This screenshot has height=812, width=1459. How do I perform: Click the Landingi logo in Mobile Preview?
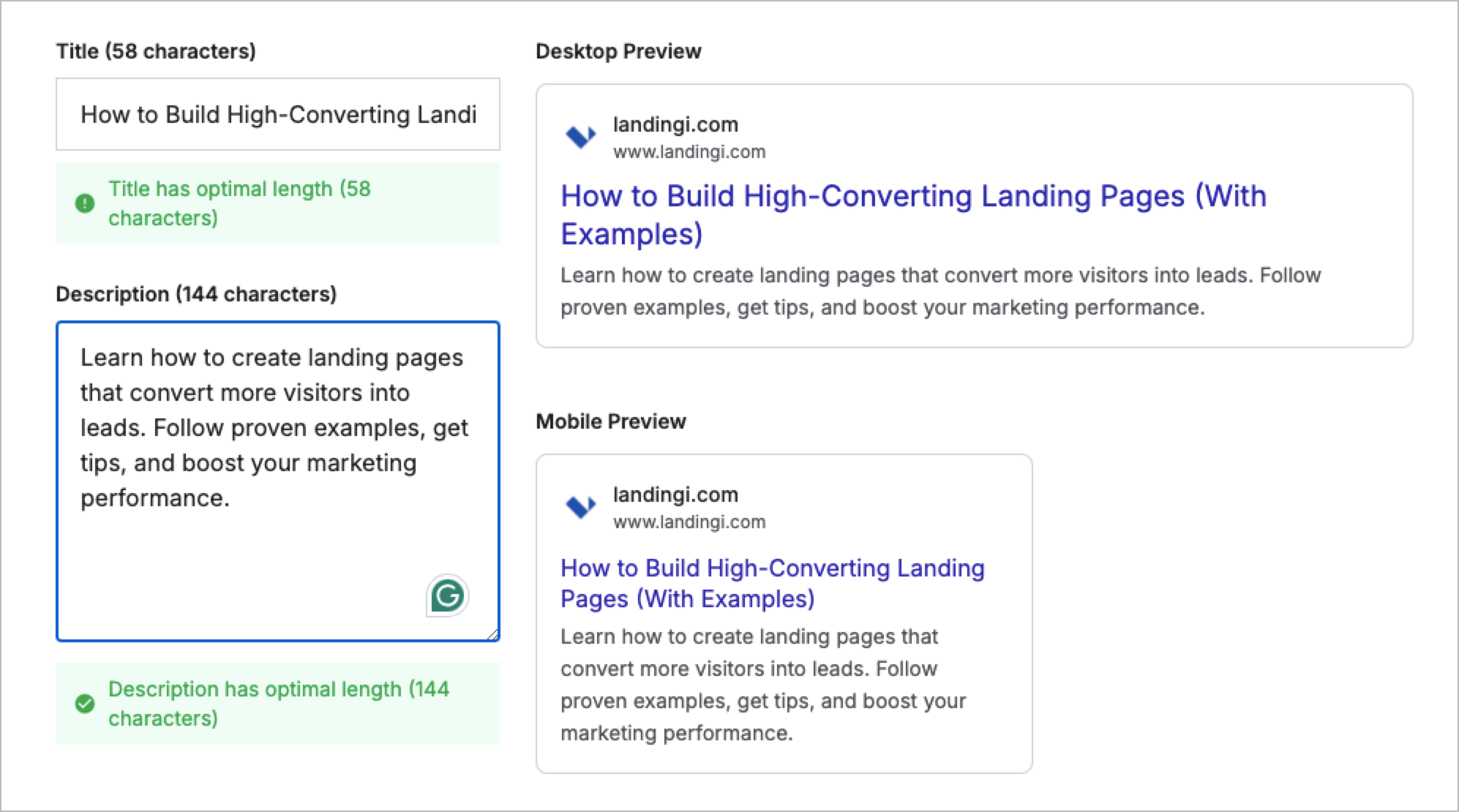point(581,506)
